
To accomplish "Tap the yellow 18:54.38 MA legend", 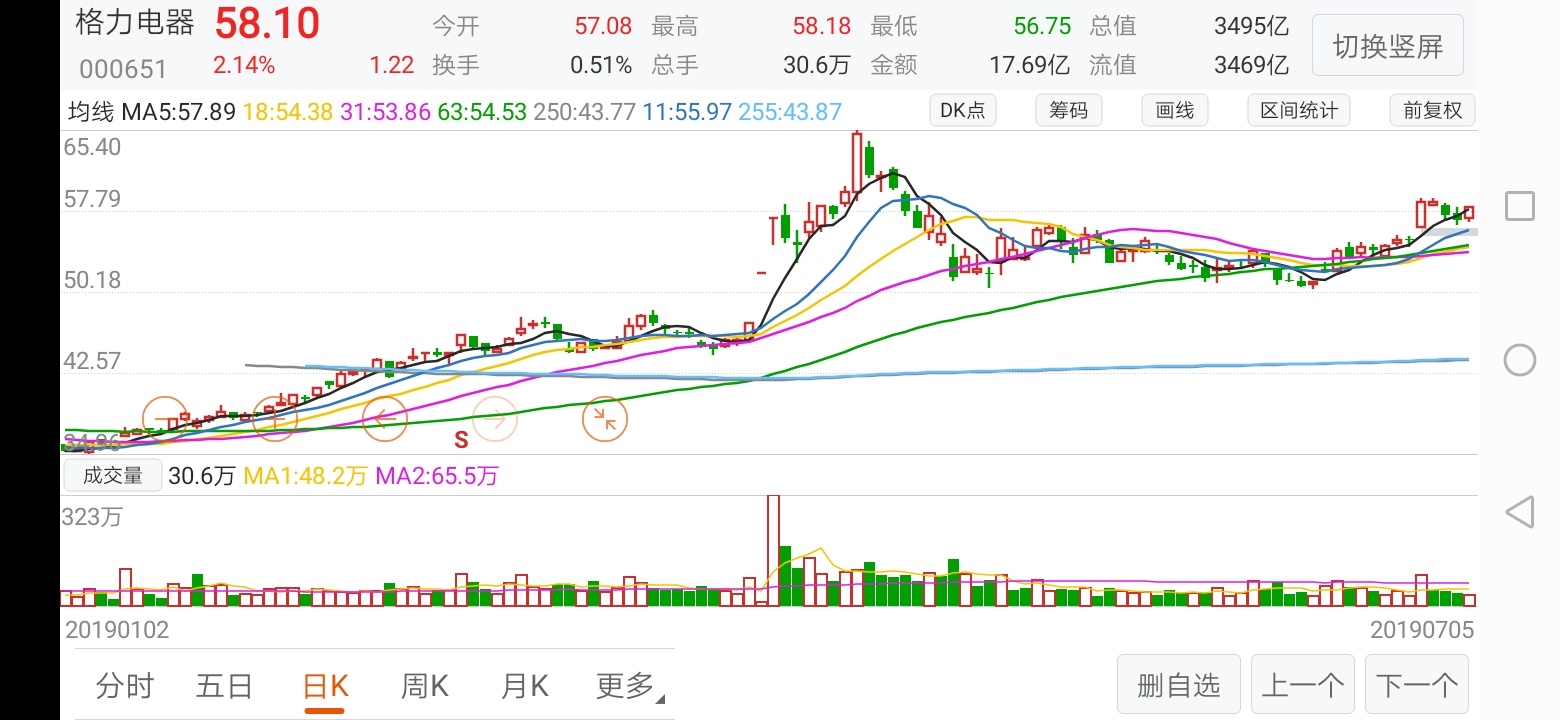I will click(287, 111).
